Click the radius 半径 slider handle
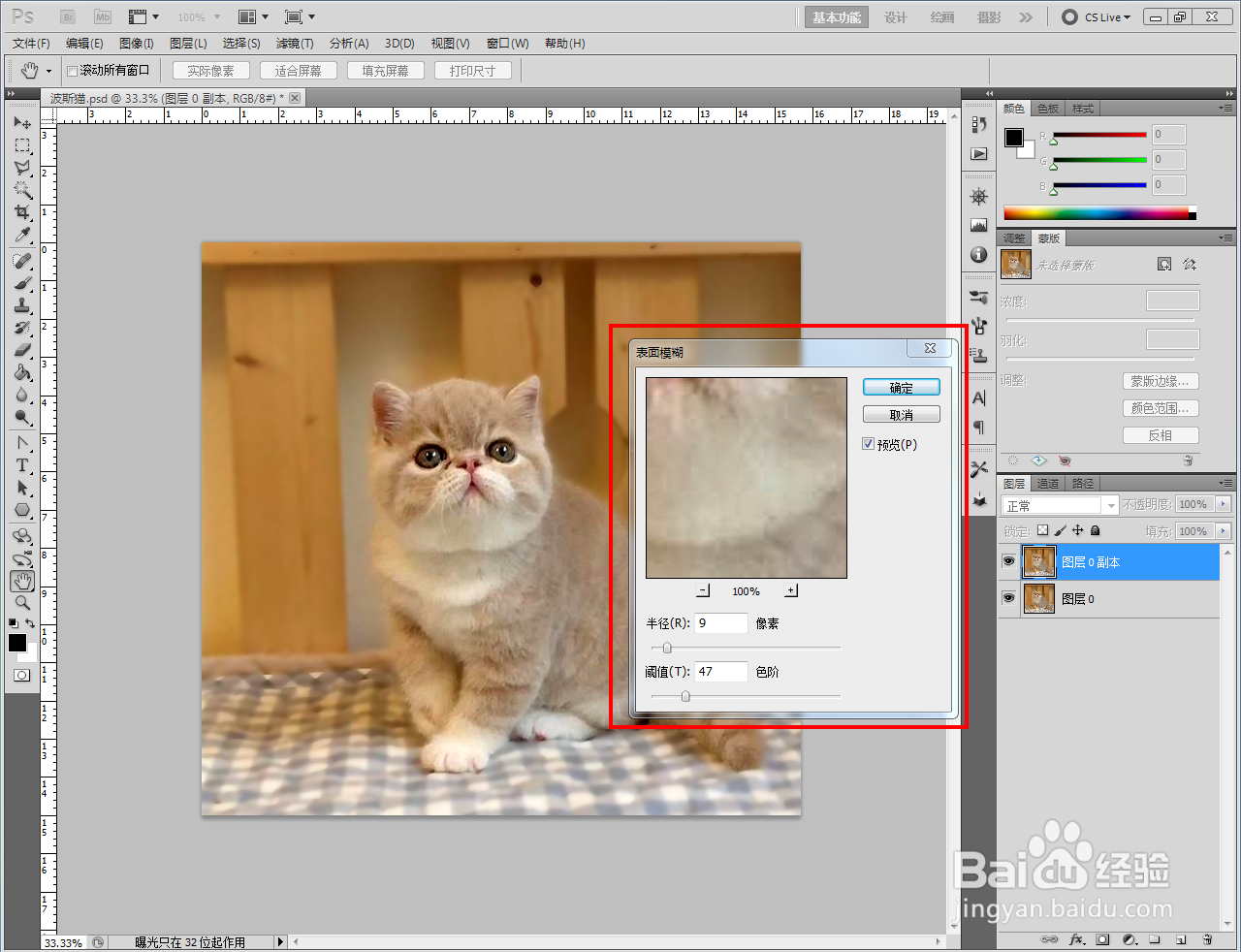Viewport: 1241px width, 952px height. point(667,648)
